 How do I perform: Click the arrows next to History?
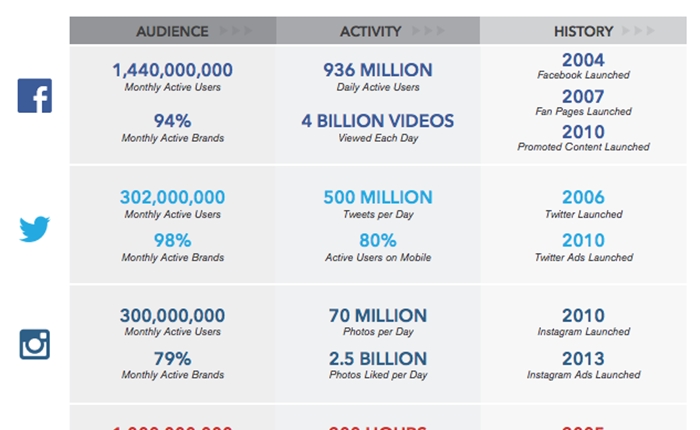tap(639, 31)
